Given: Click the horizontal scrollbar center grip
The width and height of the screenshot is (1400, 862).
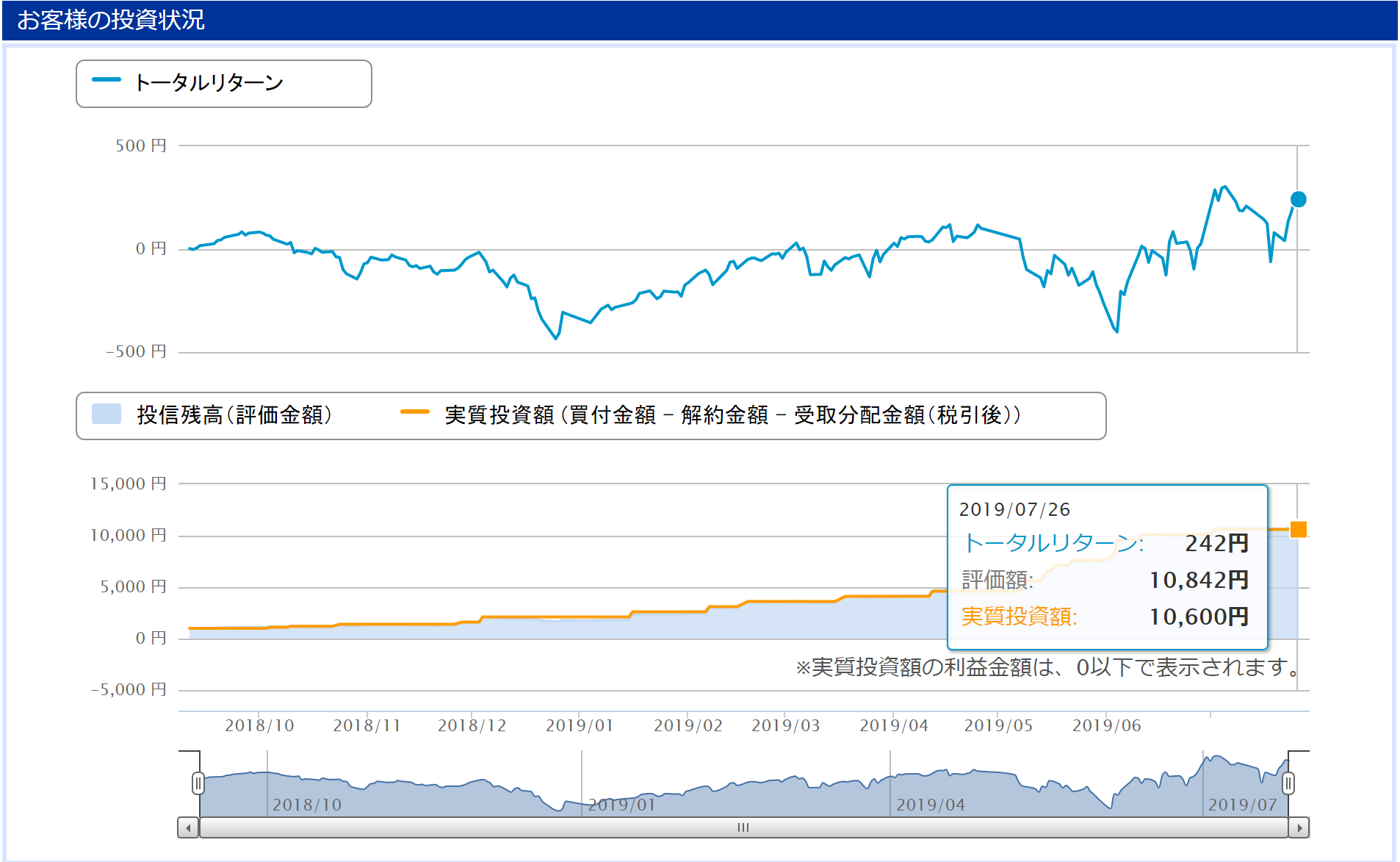Looking at the screenshot, I should 743,827.
